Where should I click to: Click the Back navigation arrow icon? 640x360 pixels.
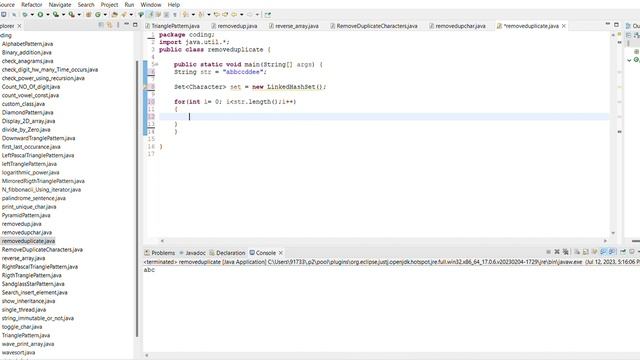pos(234,14)
